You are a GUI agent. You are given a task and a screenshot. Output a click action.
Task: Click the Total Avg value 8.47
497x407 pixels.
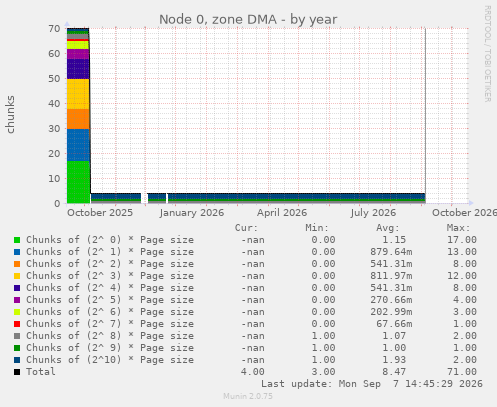[394, 372]
